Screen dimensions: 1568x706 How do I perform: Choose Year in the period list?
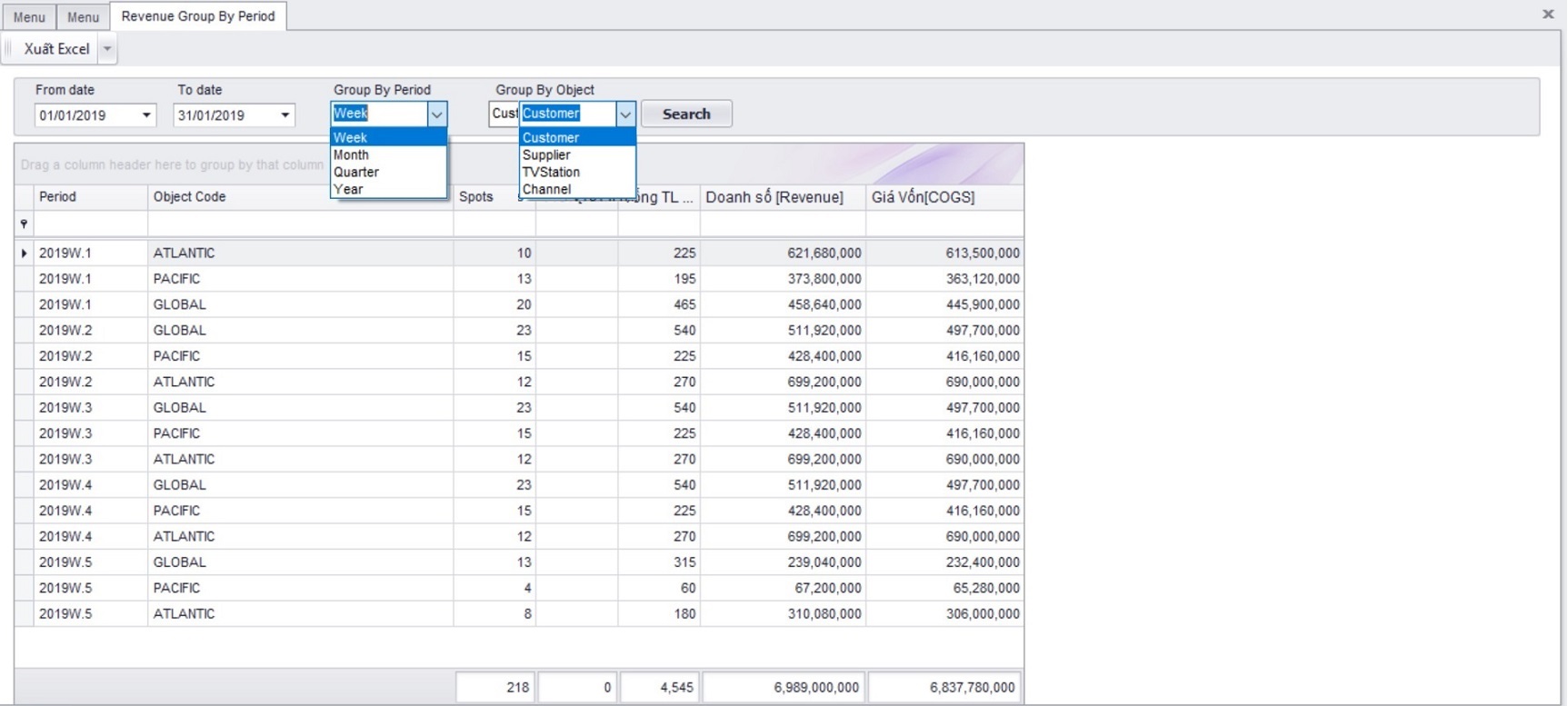(389, 189)
